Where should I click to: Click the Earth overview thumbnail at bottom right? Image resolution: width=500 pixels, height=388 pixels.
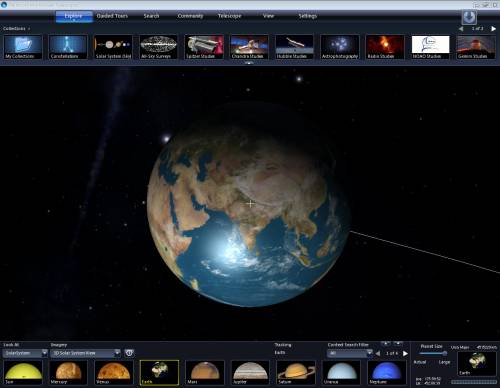pos(477,364)
